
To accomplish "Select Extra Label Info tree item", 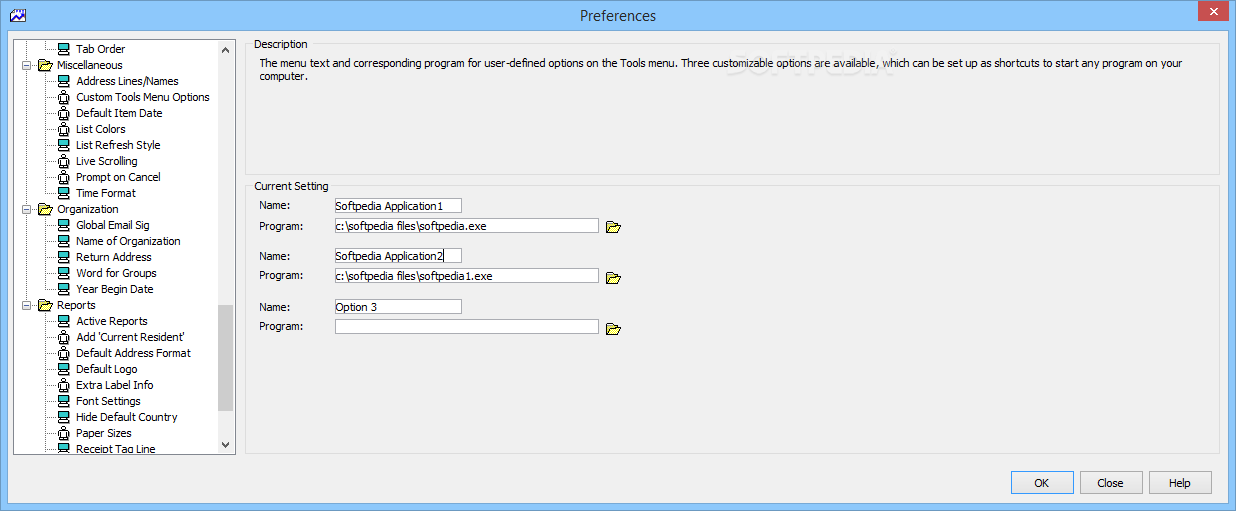I will point(115,385).
